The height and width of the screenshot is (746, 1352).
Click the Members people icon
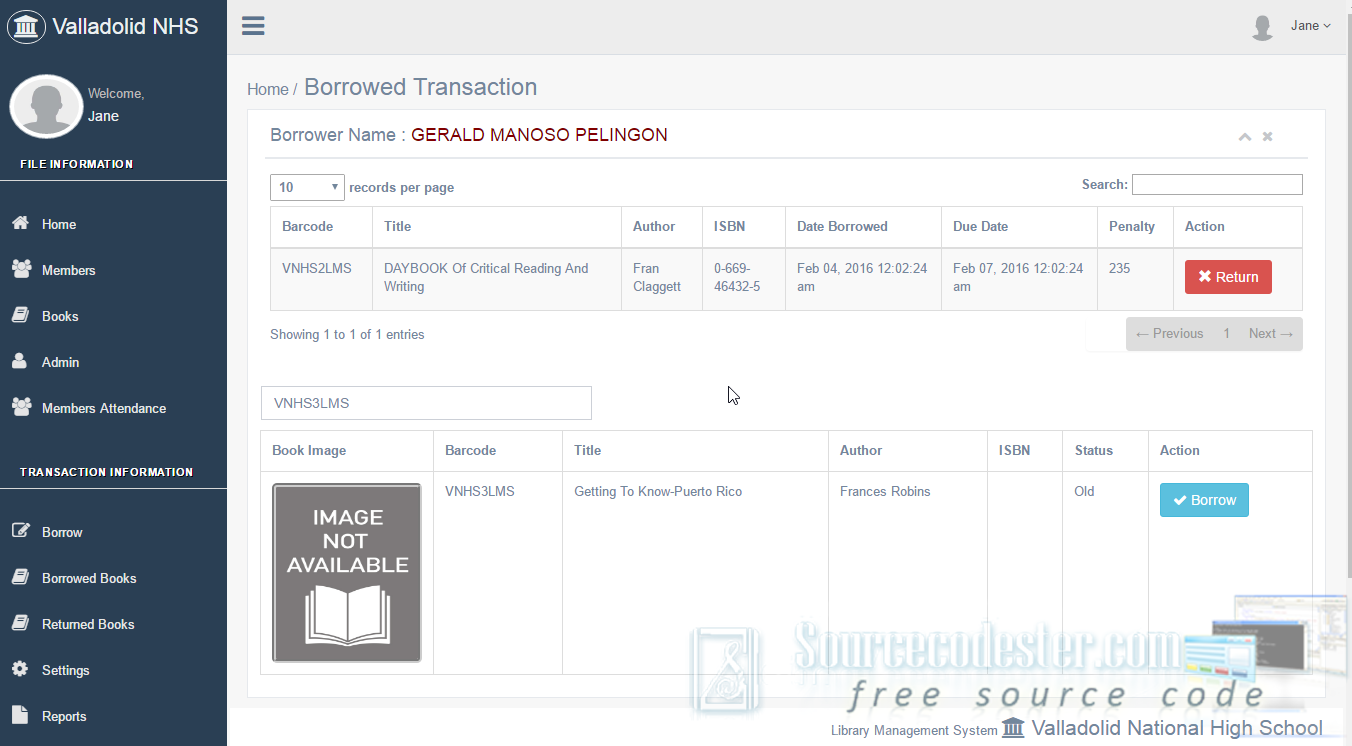coord(21,270)
